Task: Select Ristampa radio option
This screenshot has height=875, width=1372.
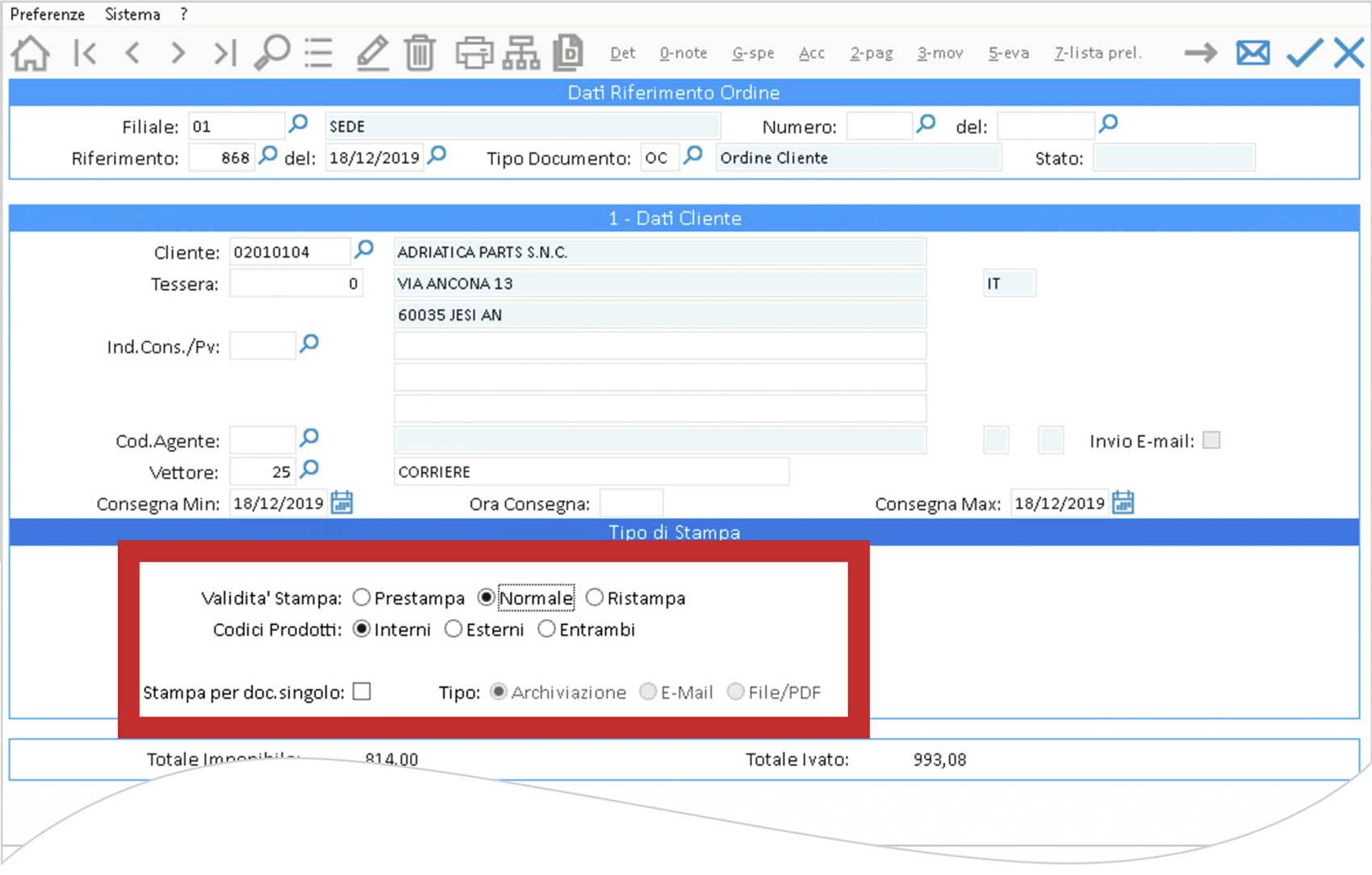Action: pyautogui.click(x=595, y=597)
